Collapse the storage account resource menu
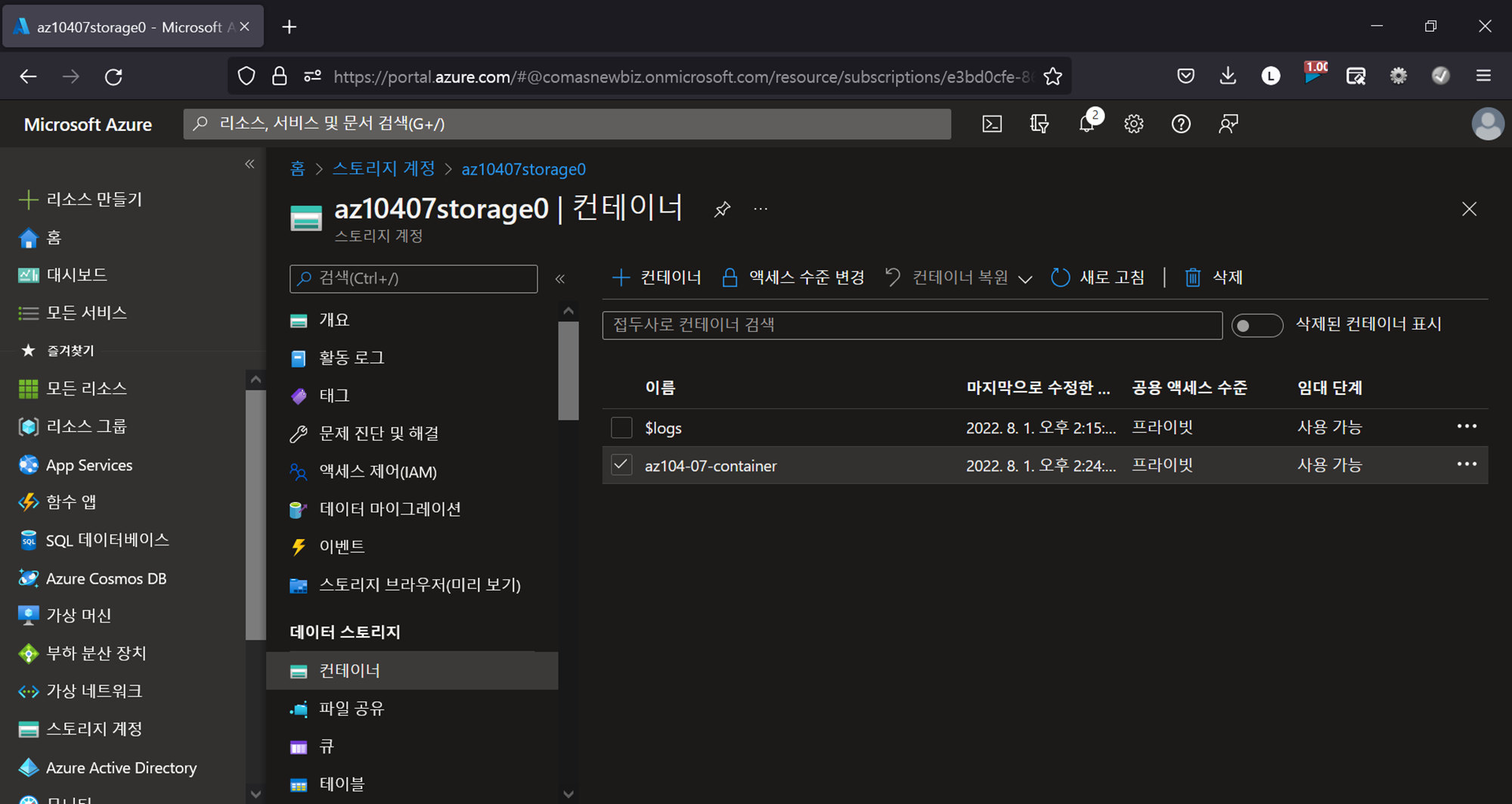Screen dimensions: 1512x804 (x=560, y=278)
